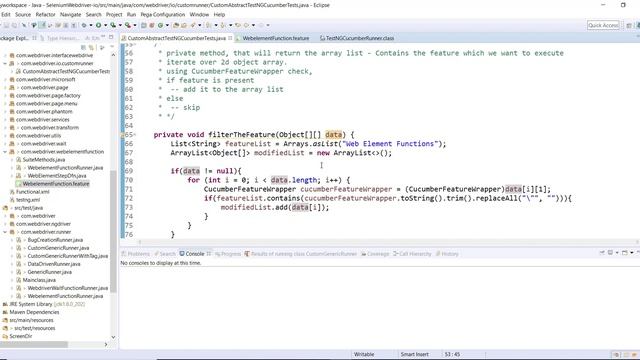
Task: Open the Coverage view tab
Action: [x=375, y=254]
